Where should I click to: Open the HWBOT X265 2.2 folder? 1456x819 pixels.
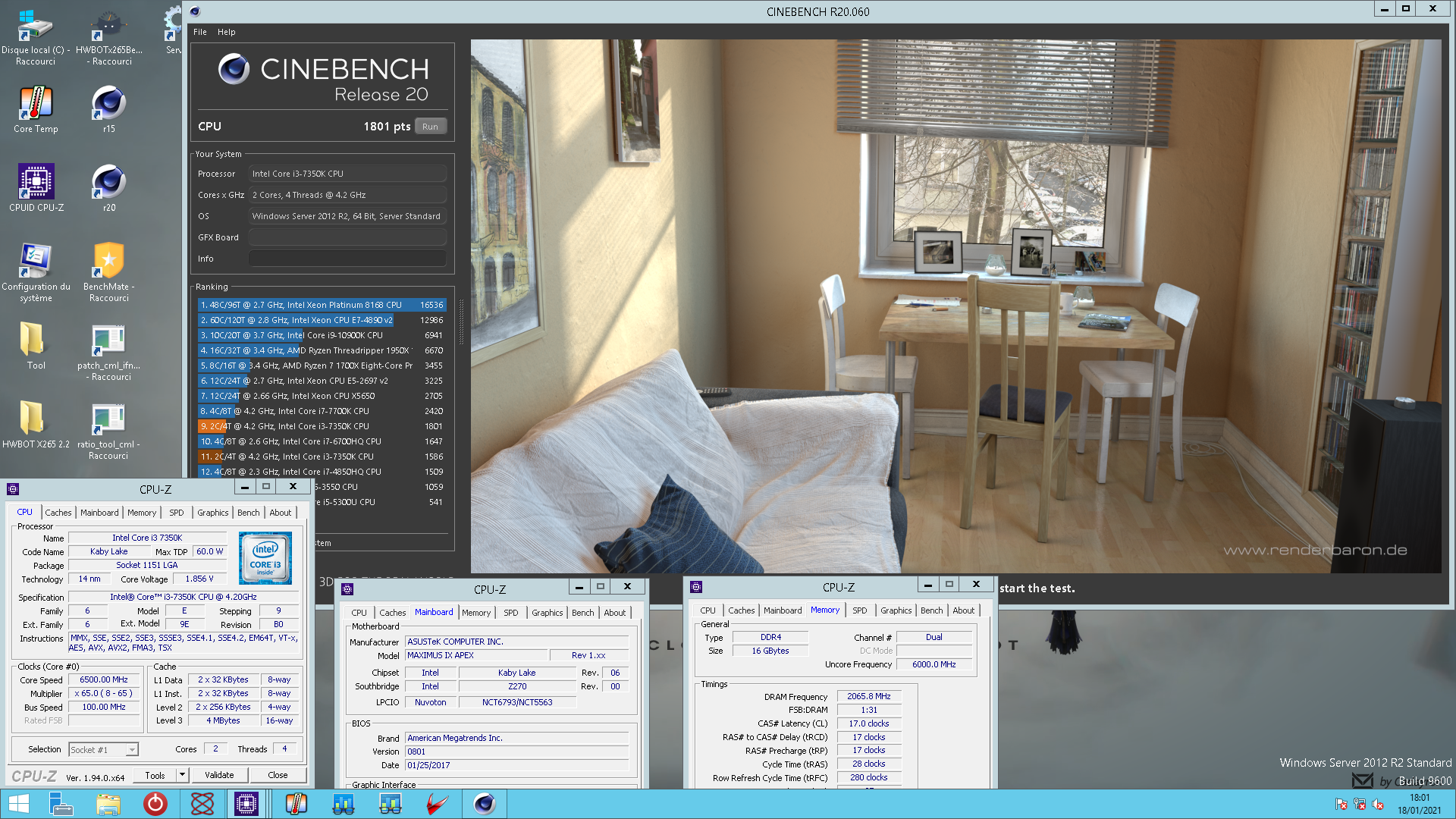point(36,425)
